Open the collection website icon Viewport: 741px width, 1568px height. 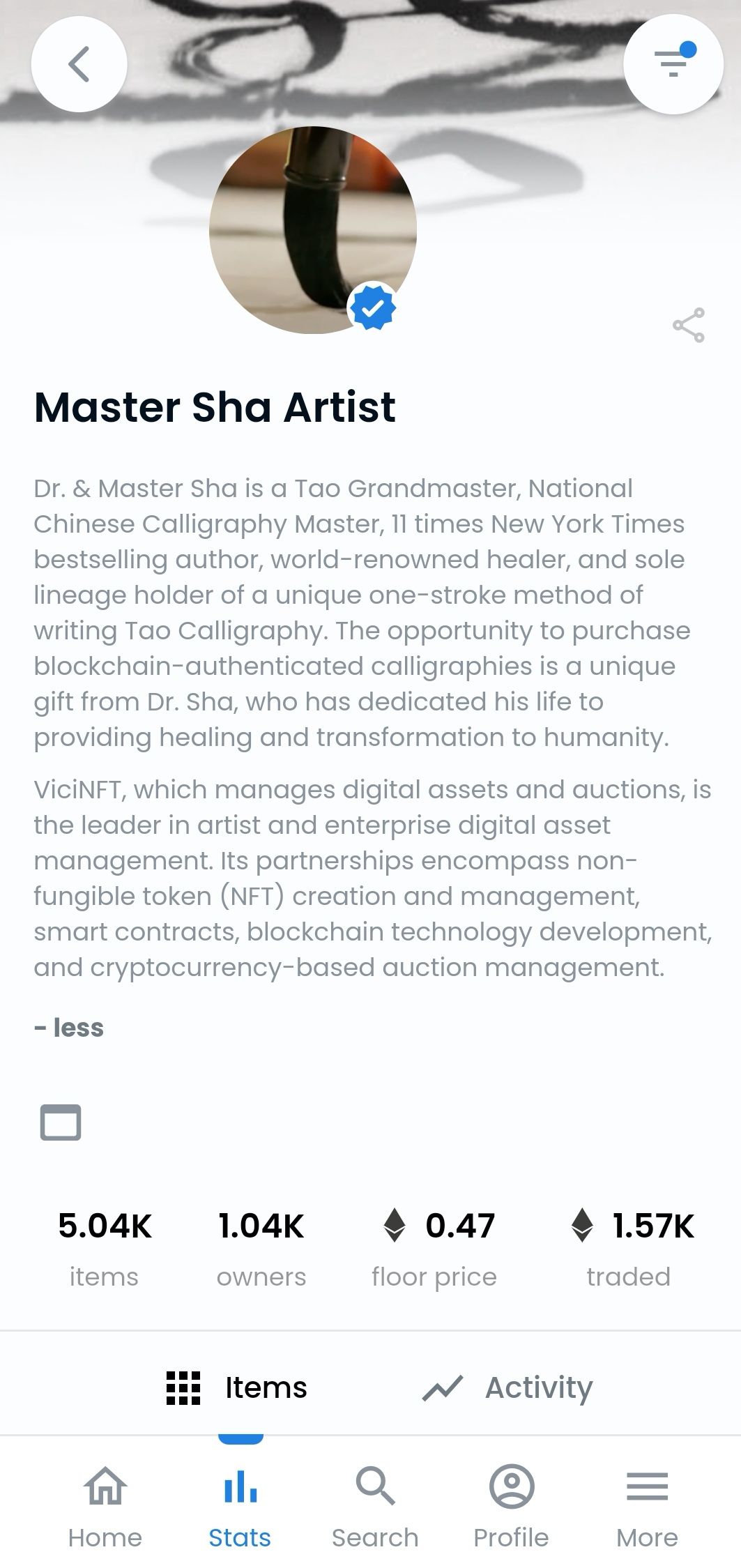(x=61, y=1122)
